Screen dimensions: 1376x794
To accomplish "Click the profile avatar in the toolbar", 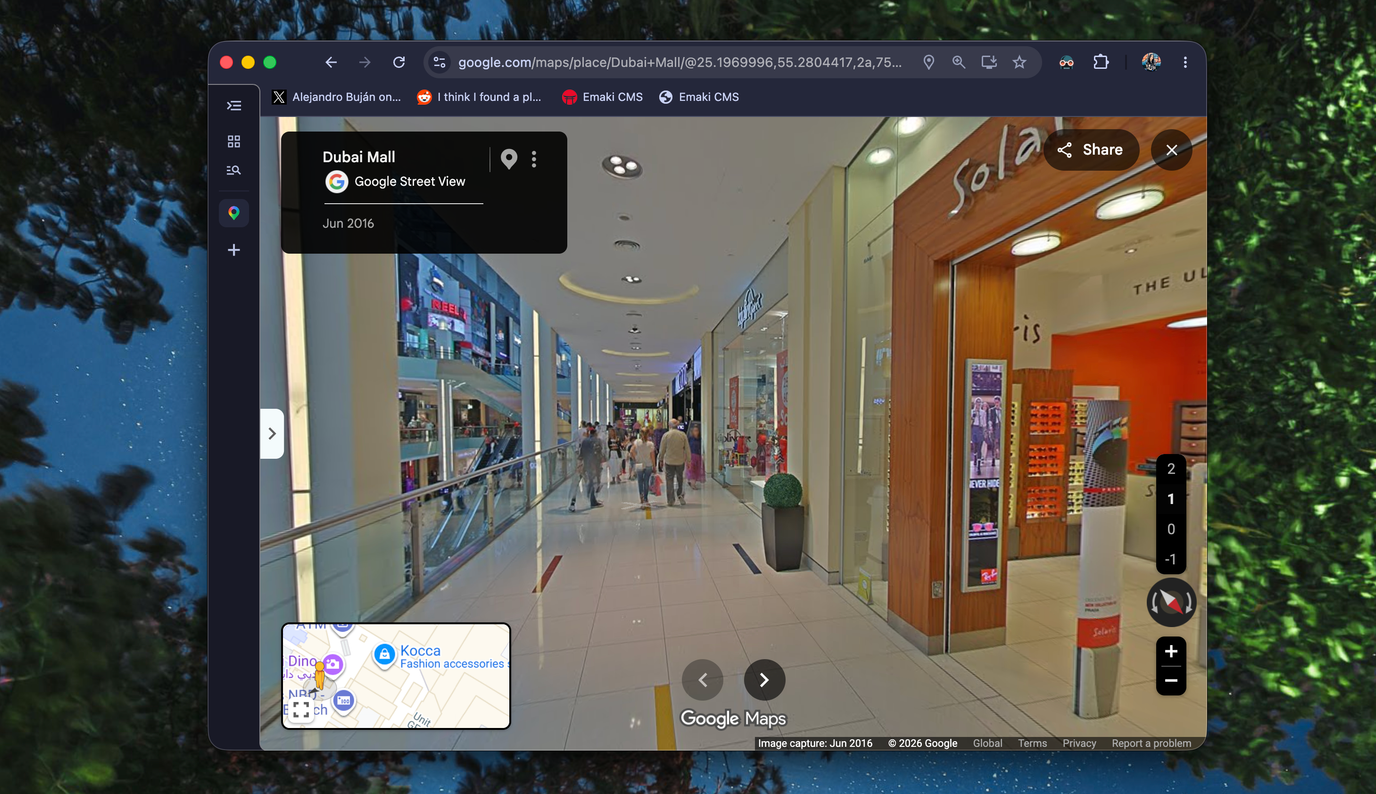I will coord(1151,62).
